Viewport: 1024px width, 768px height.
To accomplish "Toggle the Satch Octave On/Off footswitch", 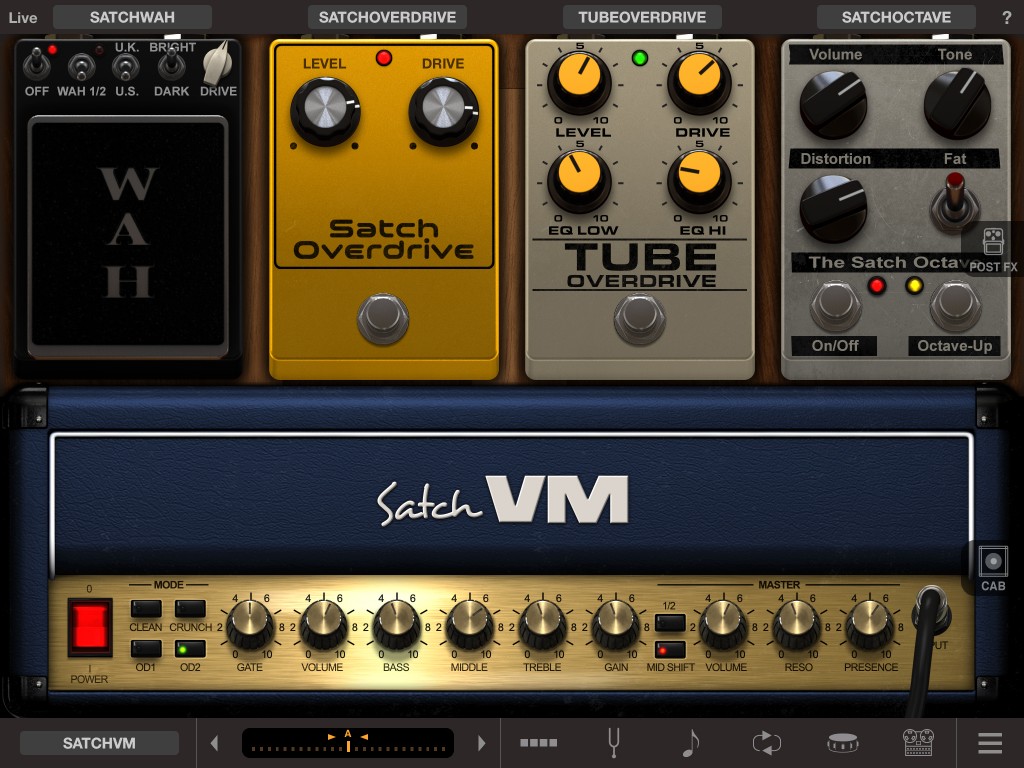I will click(835, 306).
